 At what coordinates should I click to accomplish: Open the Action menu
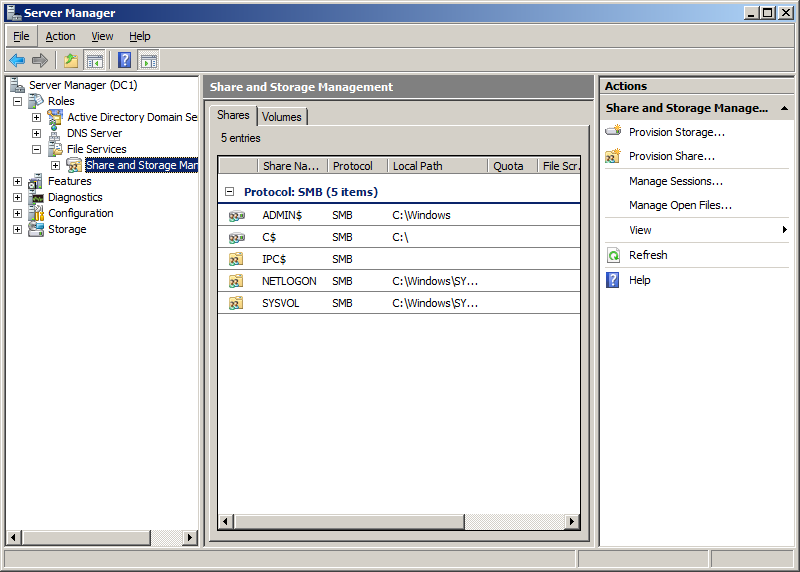[x=60, y=36]
